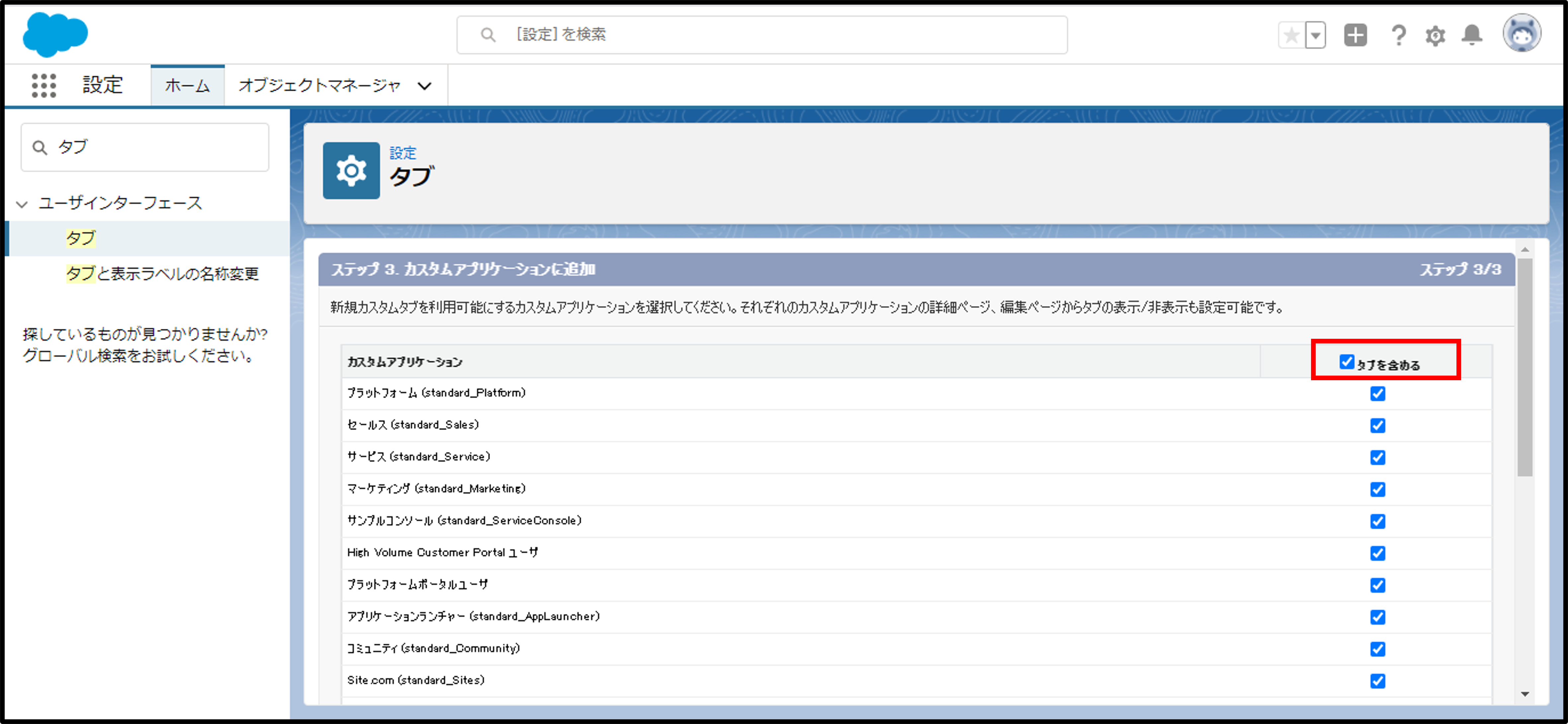The image size is (1568, 724).
Task: Click the 設定 breadcrumb link above タブ
Action: point(402,153)
